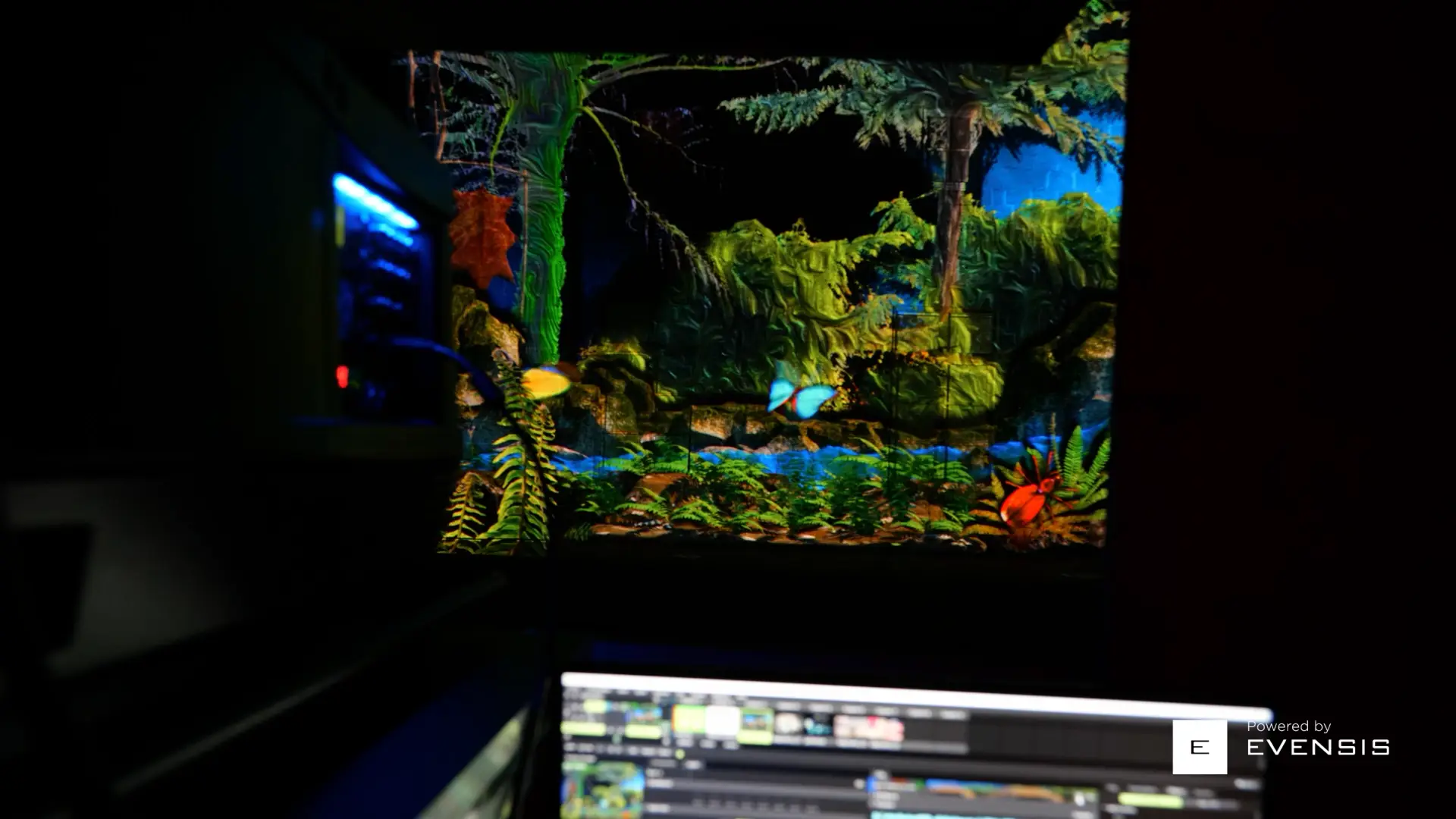Click the small green circle indicator
The height and width of the screenshot is (819, 1456).
(x=679, y=754)
